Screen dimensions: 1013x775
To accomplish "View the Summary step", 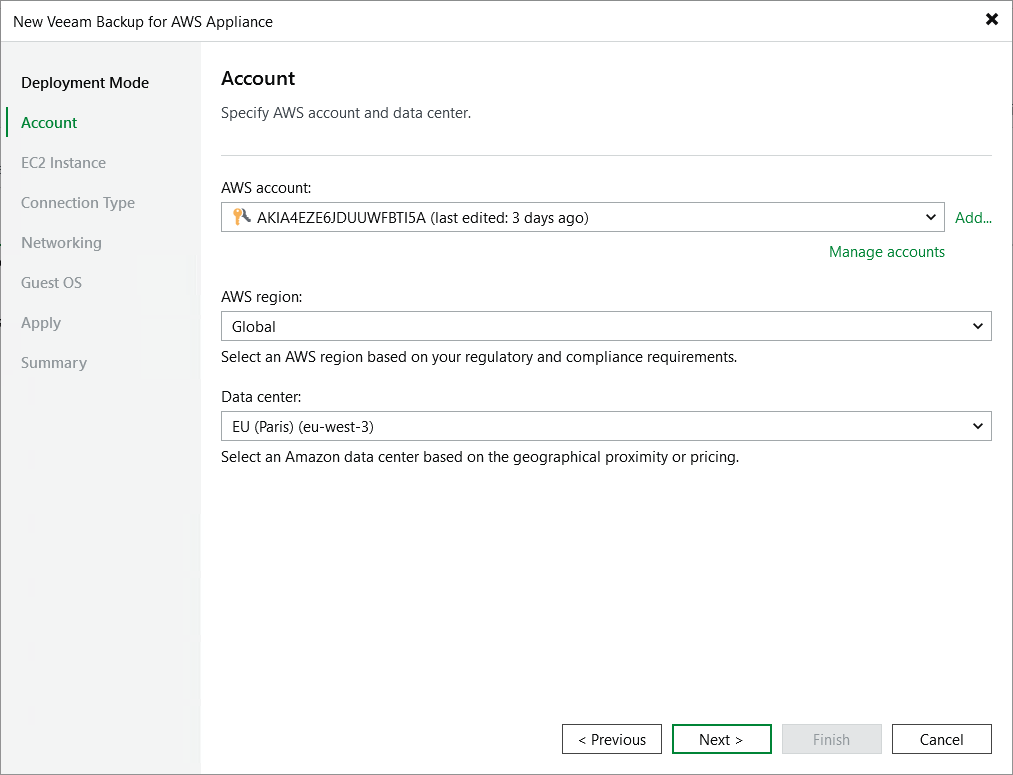I will coord(53,362).
